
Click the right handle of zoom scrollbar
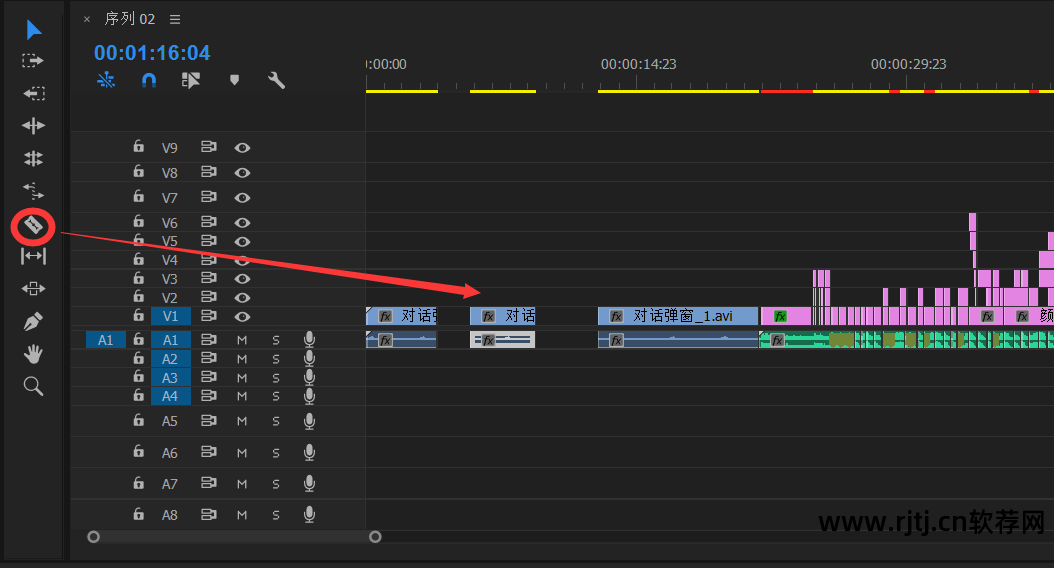375,537
